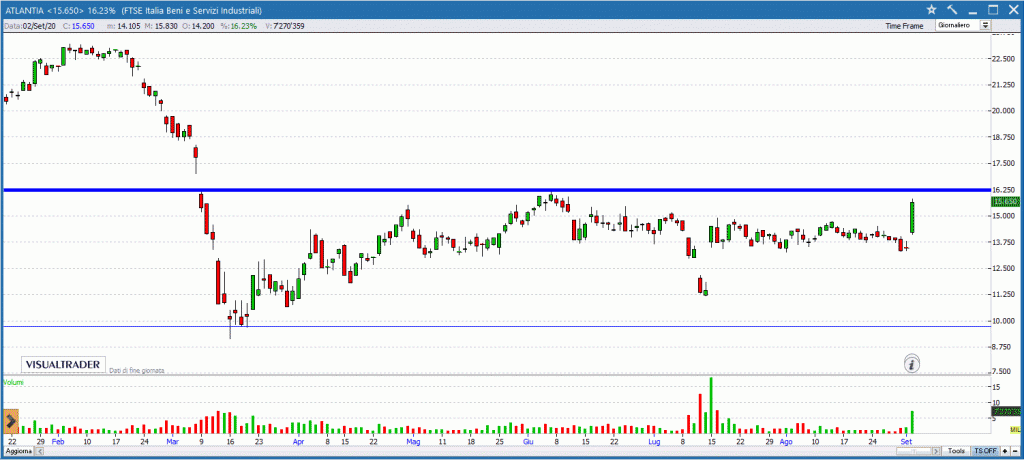Click the green volume value tag on axis
The image size is (1024, 460).
pos(1006,411)
